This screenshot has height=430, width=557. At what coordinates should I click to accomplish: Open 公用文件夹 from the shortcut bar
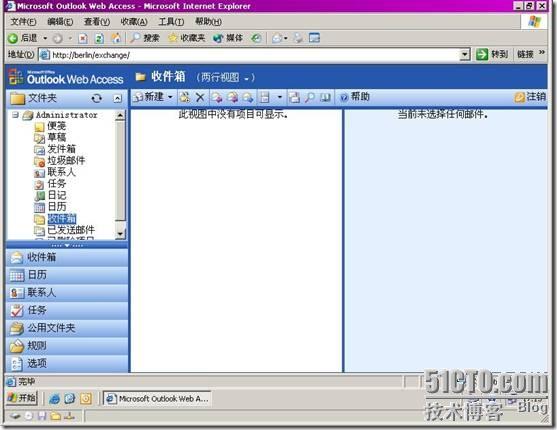pos(67,328)
